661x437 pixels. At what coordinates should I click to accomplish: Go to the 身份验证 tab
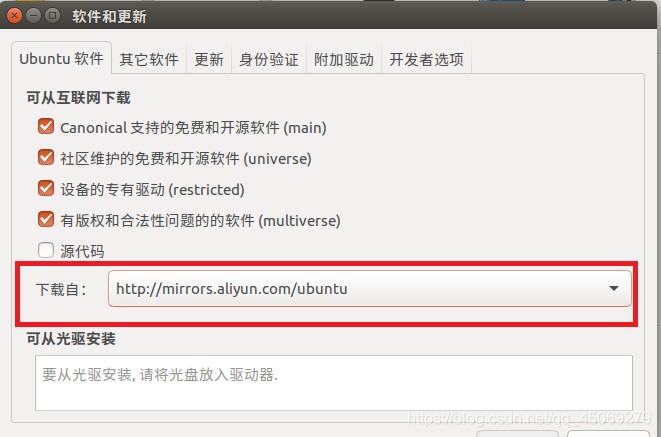(269, 59)
